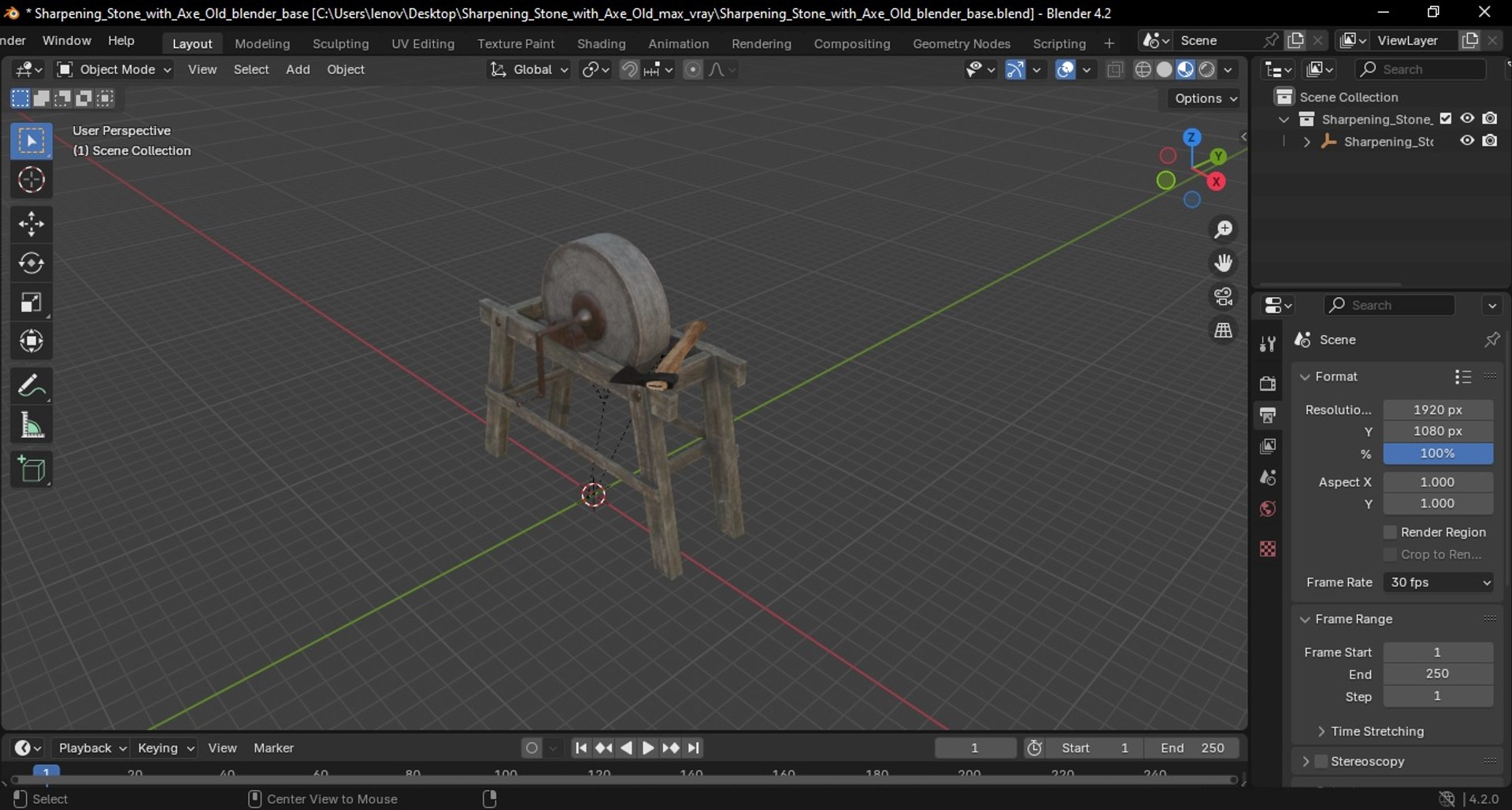Click the resolution percentage 100% slider
Viewport: 1512px width, 810px height.
tap(1438, 454)
